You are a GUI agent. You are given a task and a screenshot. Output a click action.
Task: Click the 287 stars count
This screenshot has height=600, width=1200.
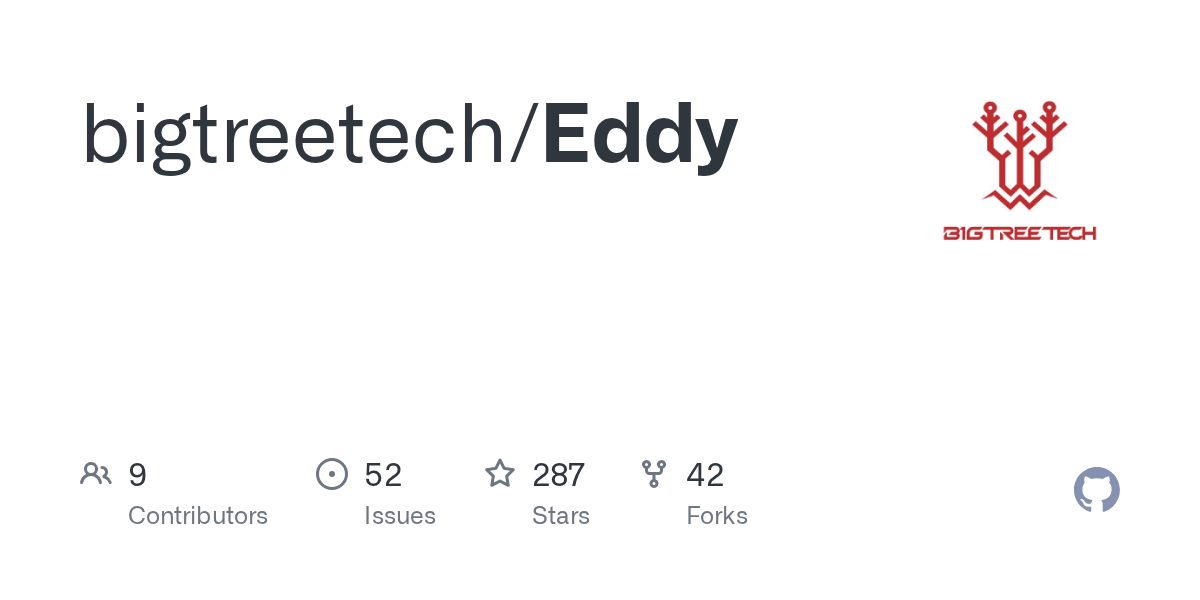(x=558, y=475)
